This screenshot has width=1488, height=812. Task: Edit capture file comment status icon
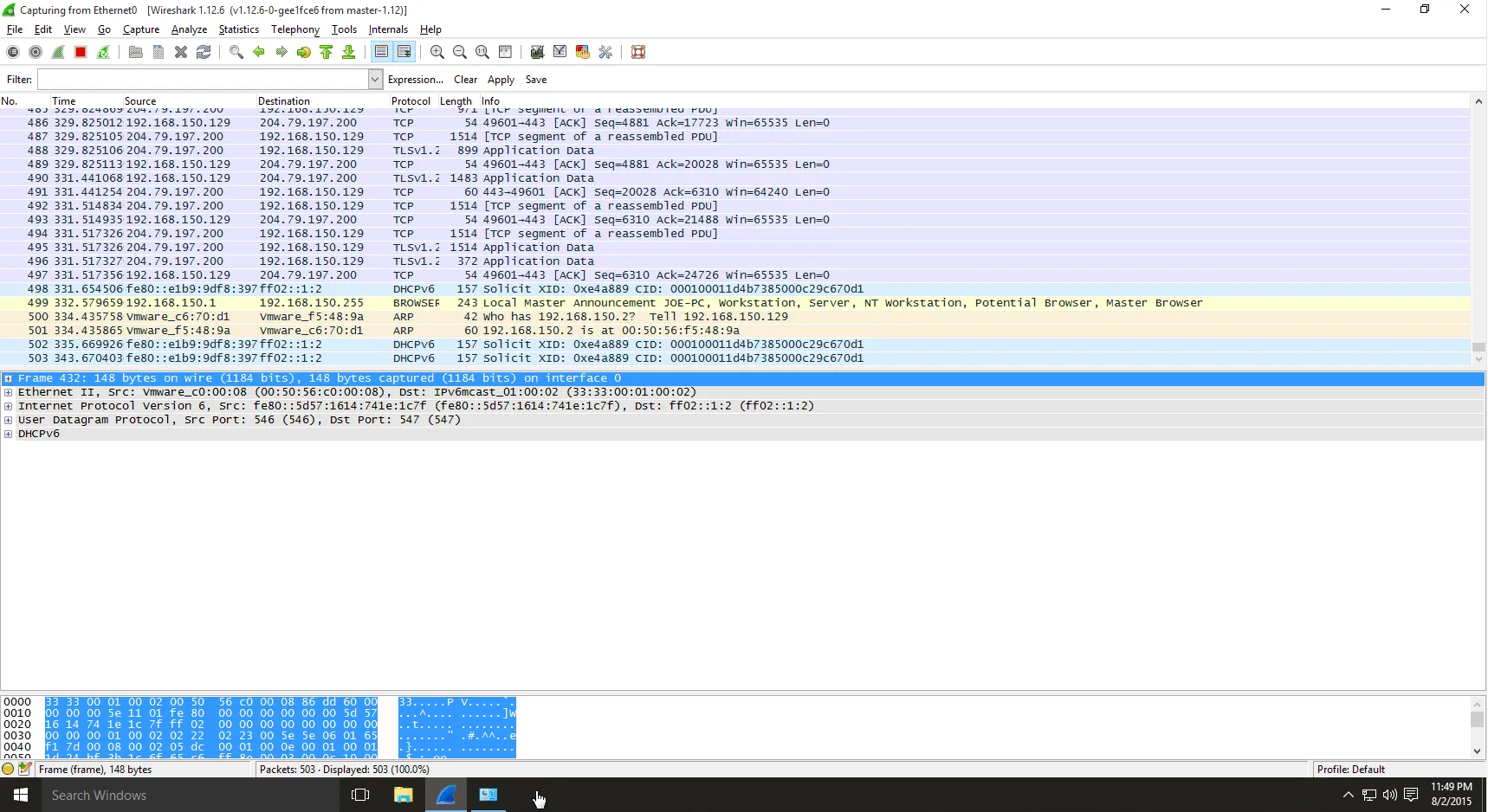(24, 769)
